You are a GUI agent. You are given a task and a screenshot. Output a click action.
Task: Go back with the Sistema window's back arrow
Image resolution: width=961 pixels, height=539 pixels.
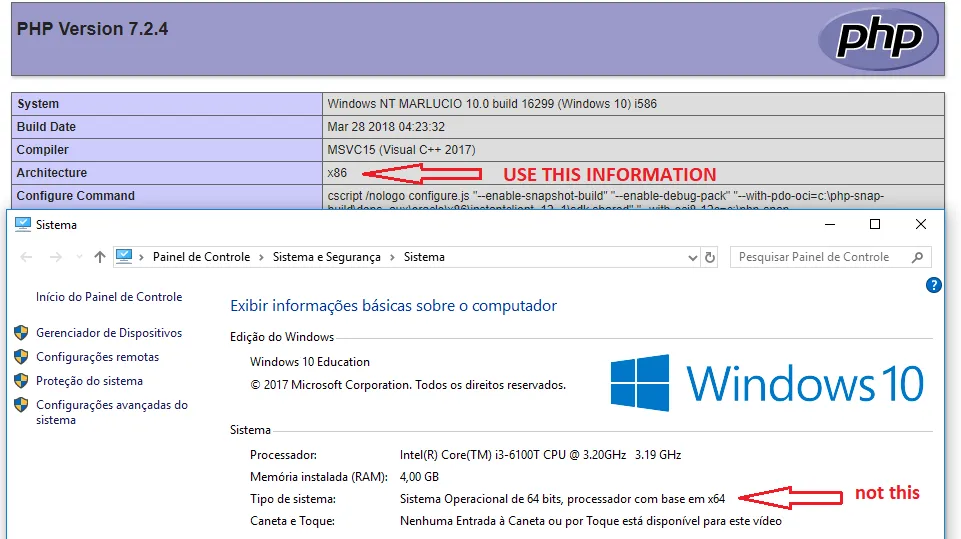click(26, 257)
